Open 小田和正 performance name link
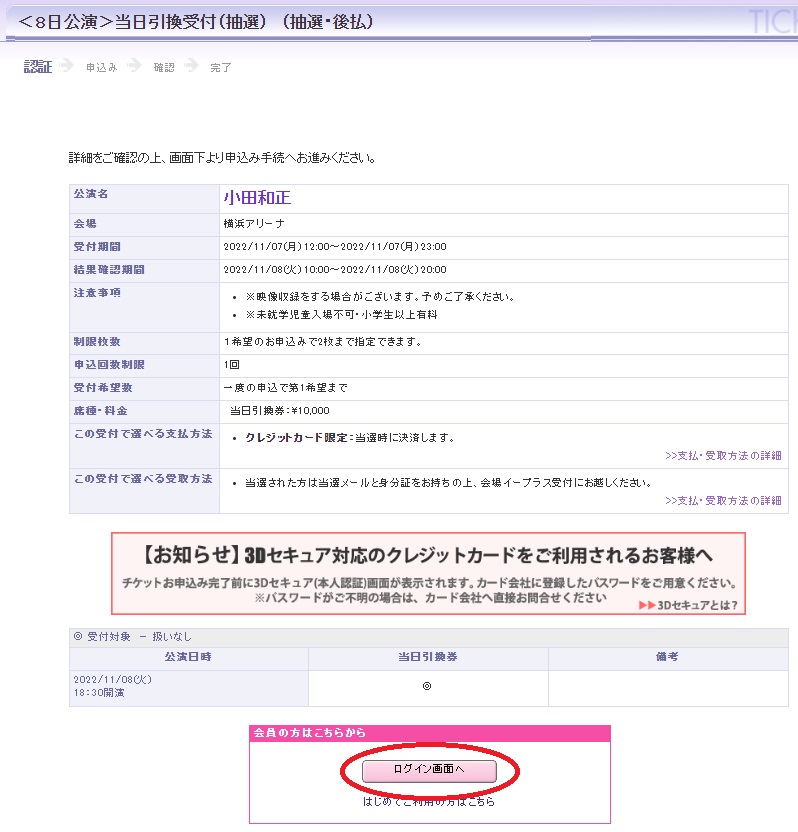Screen dimensions: 798x832 257,198
